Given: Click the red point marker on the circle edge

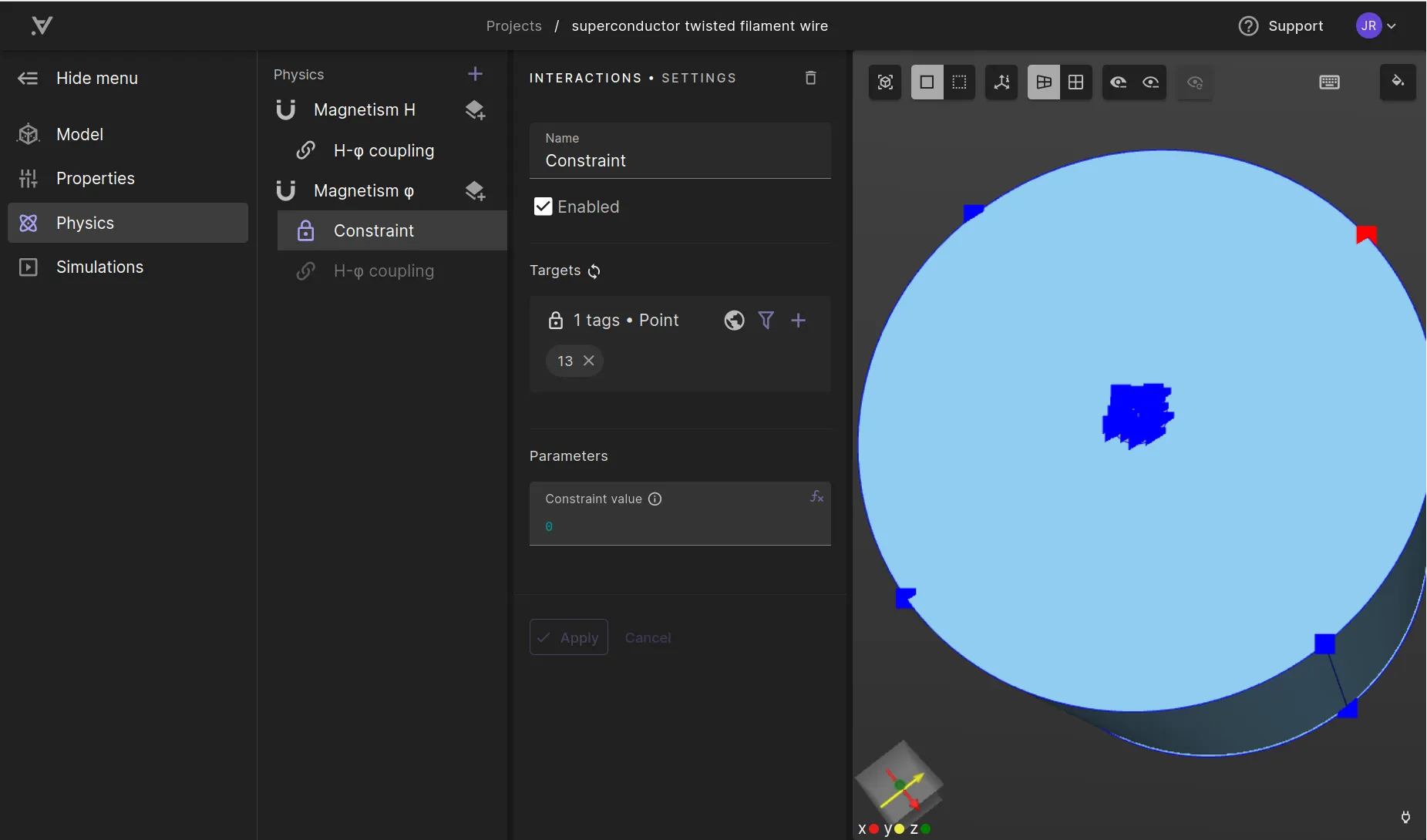Looking at the screenshot, I should click(1366, 234).
